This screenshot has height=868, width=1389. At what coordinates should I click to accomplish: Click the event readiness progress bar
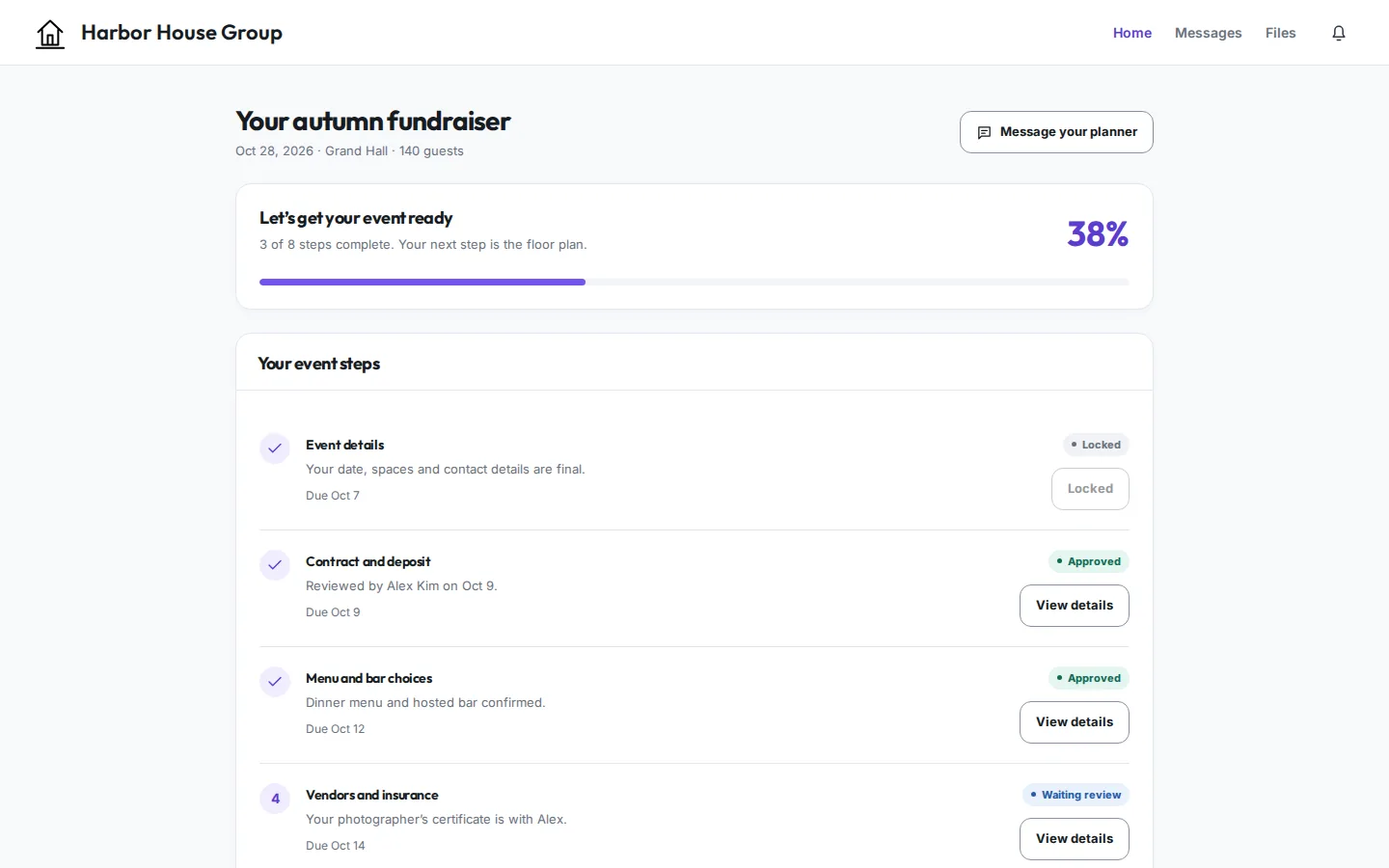[x=694, y=282]
